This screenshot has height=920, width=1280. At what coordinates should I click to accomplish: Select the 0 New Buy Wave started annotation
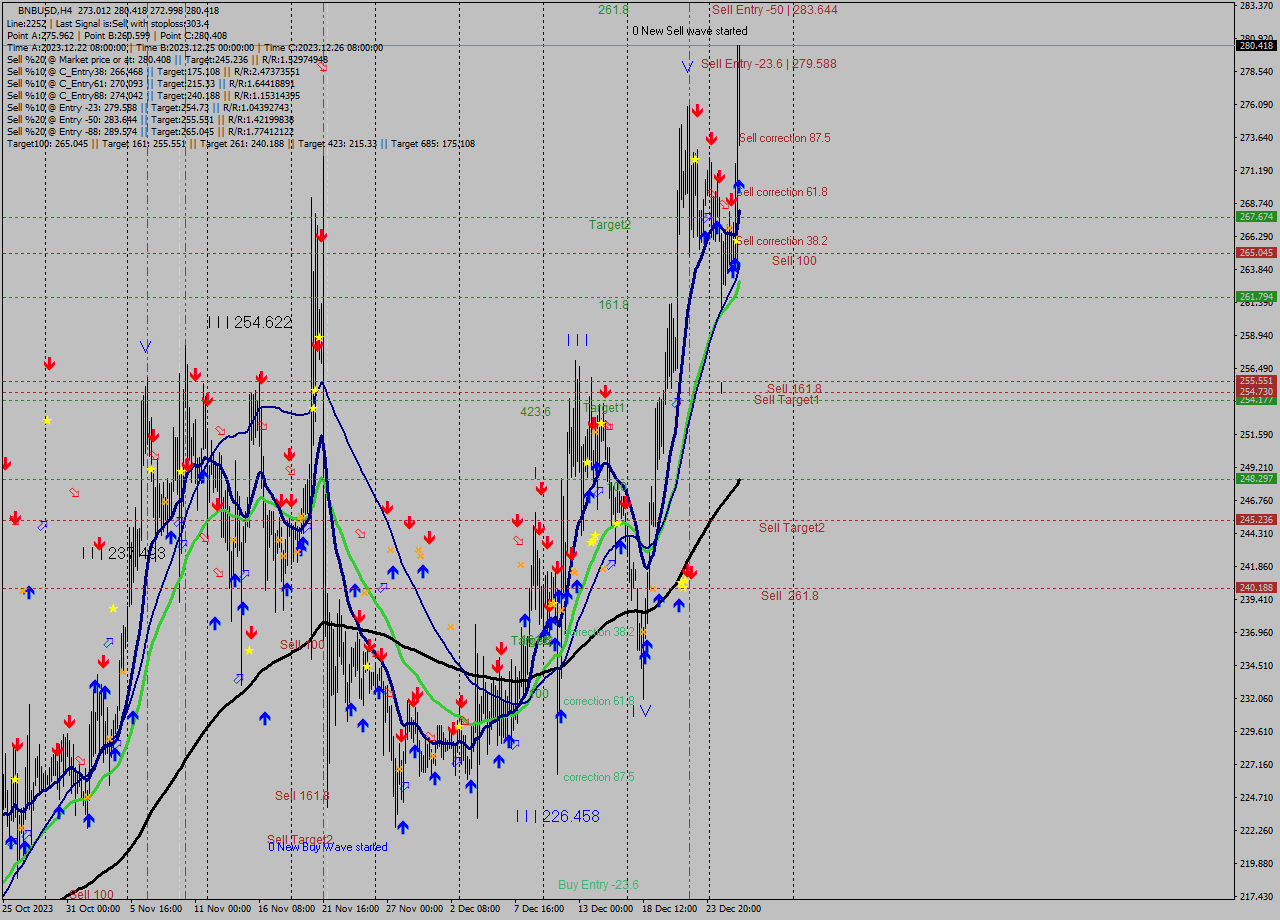click(327, 846)
